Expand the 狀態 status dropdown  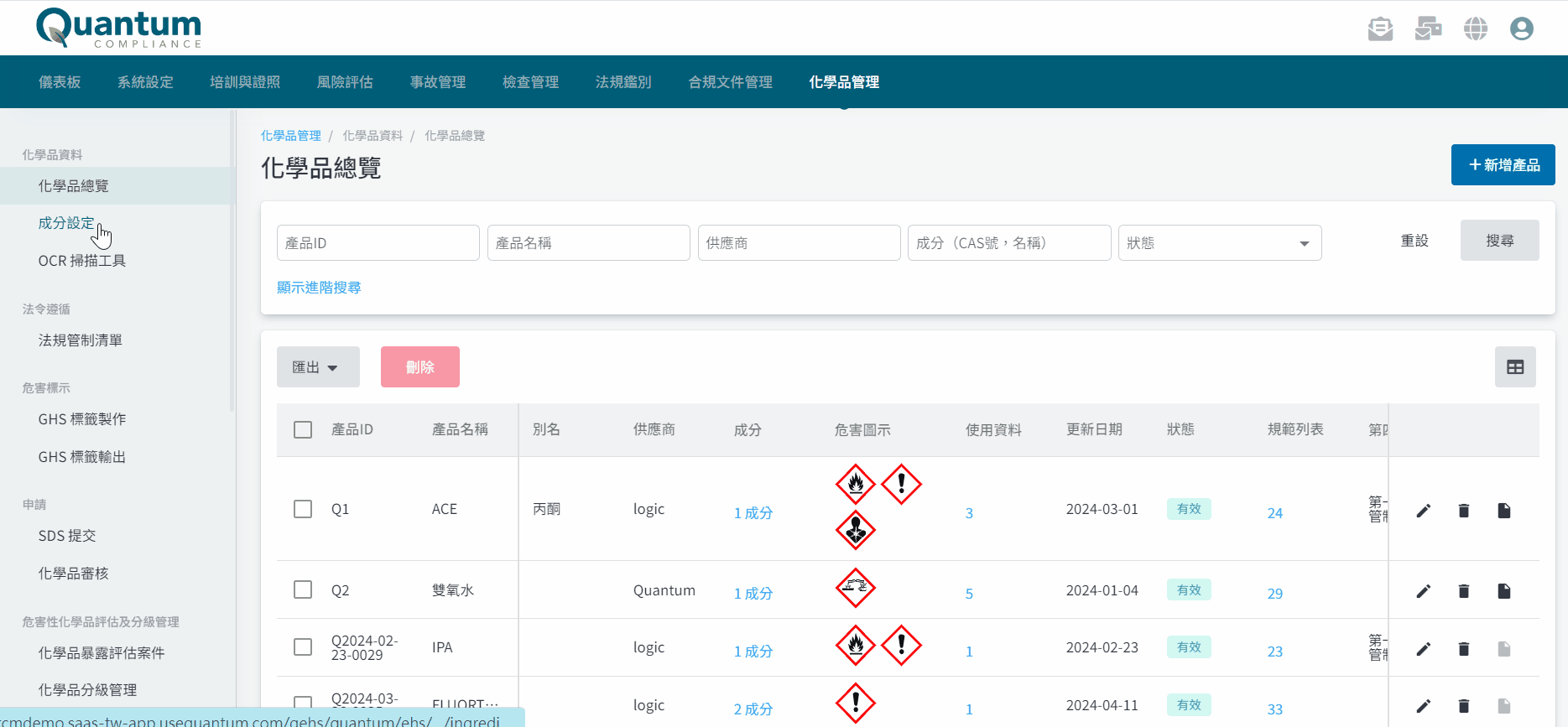pyautogui.click(x=1219, y=243)
